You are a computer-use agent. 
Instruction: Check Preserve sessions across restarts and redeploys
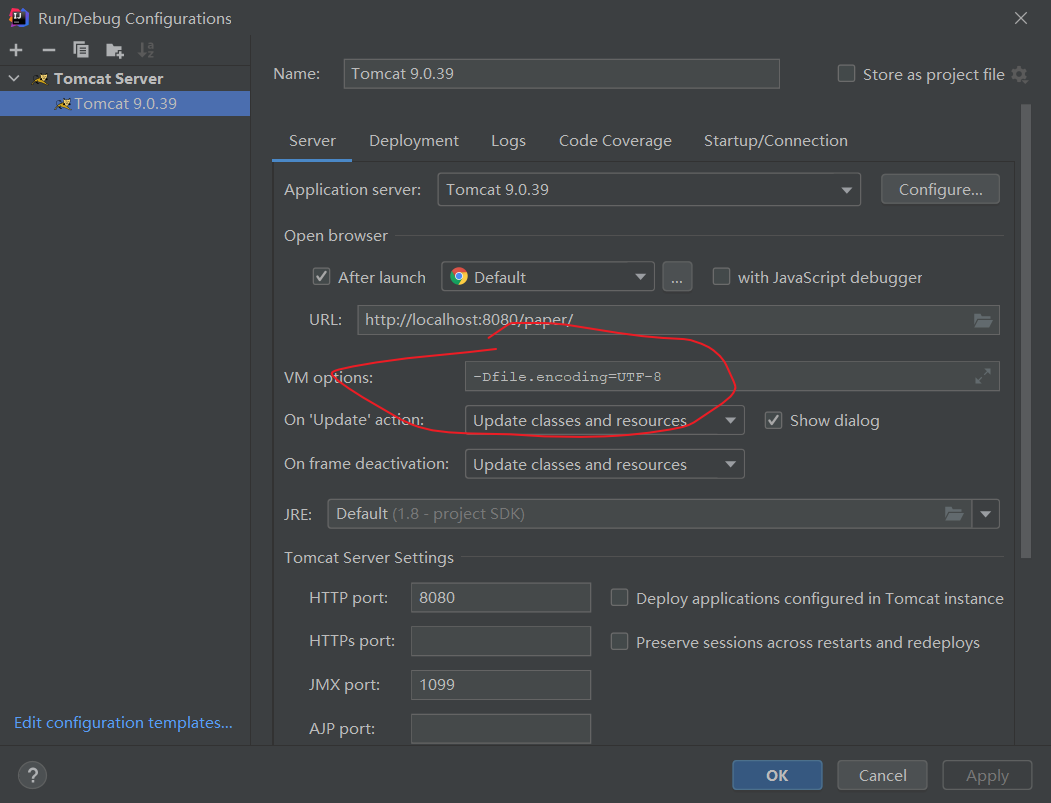pos(619,642)
